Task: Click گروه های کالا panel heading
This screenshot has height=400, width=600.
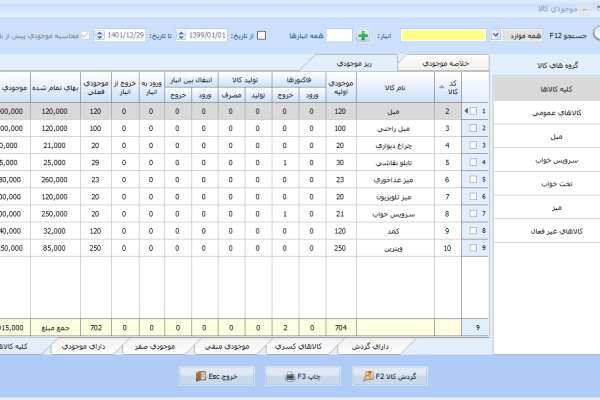Action: click(558, 65)
